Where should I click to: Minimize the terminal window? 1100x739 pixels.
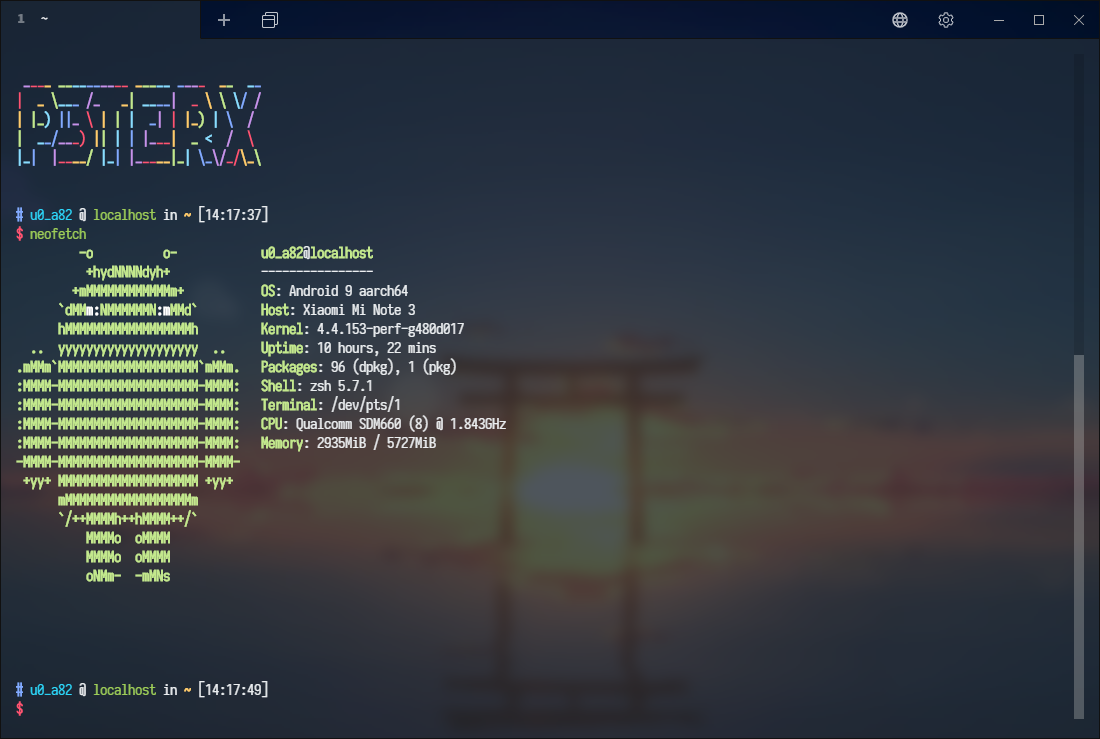click(998, 20)
